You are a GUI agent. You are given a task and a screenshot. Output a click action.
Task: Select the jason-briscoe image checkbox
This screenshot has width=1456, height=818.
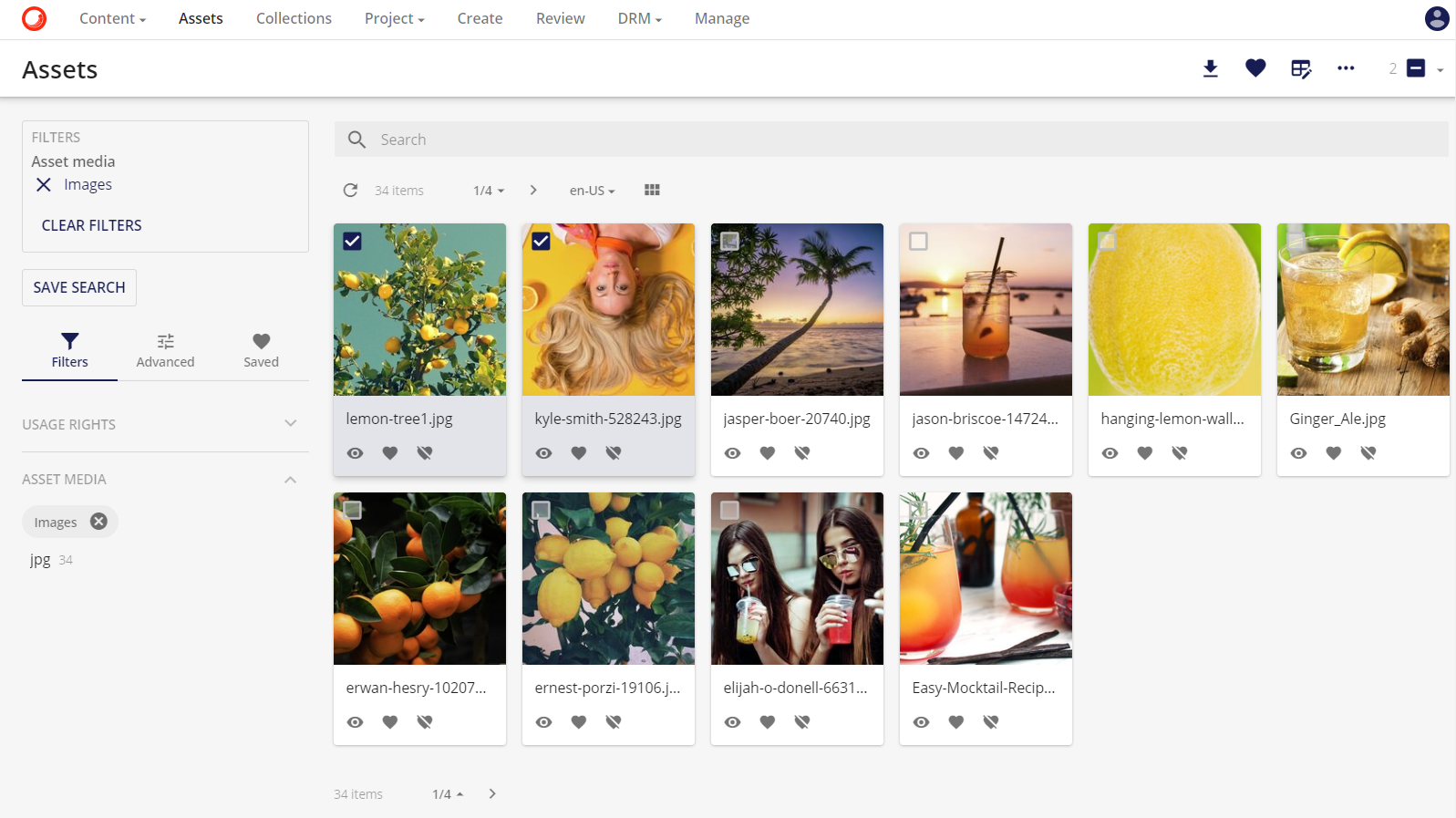(918, 242)
